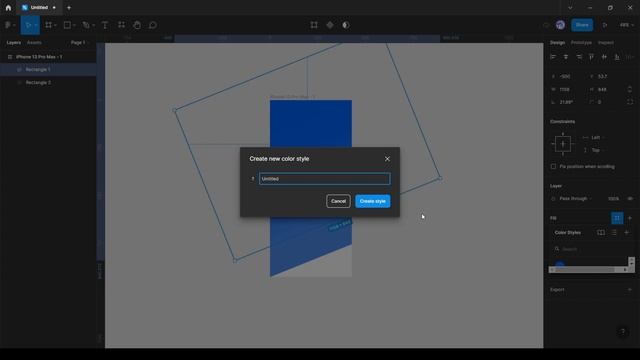Screen dimensions: 640x360
Task: Switch to the Layers tab
Action: click(13, 42)
